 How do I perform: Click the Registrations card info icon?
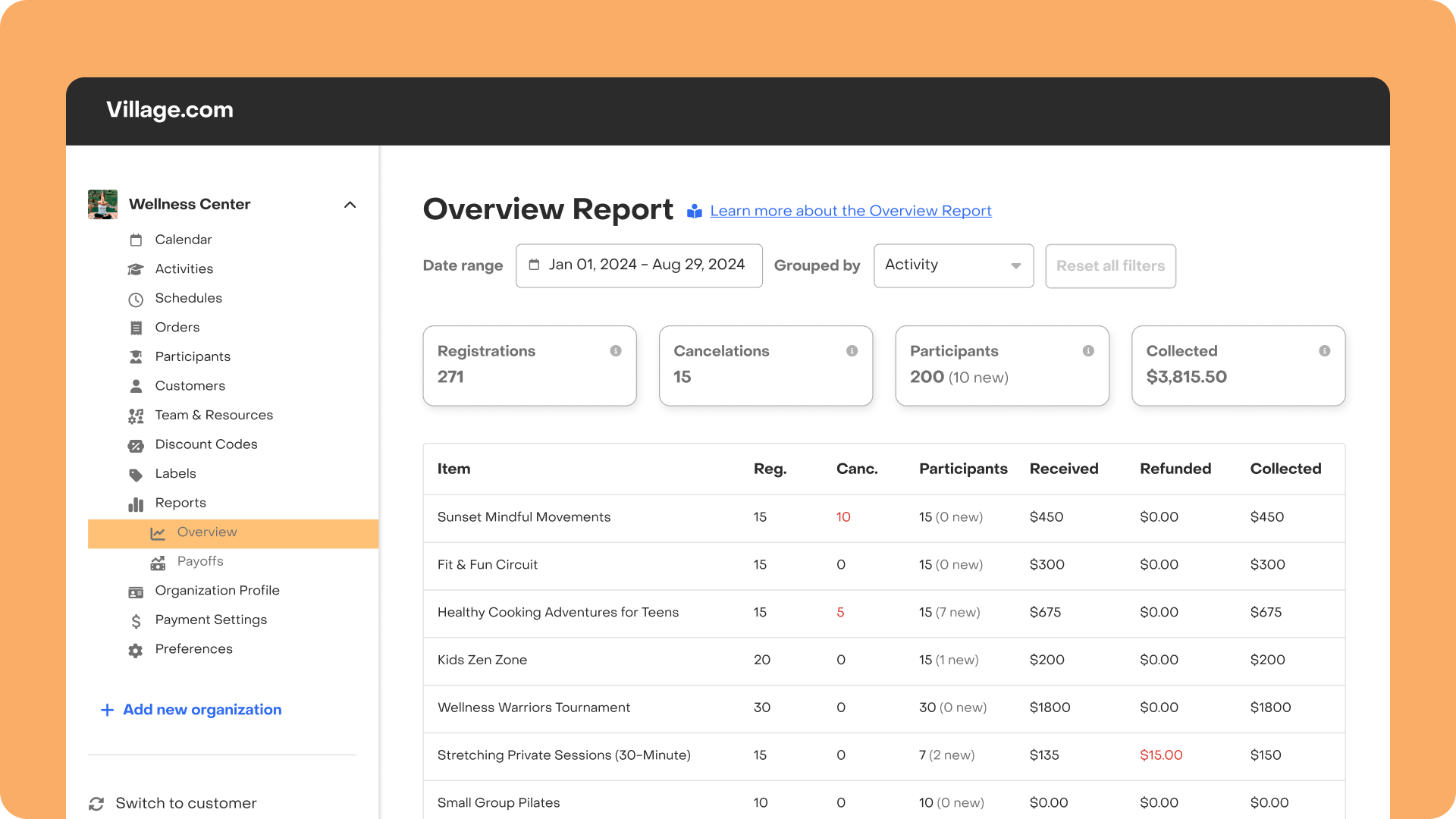[x=616, y=351]
